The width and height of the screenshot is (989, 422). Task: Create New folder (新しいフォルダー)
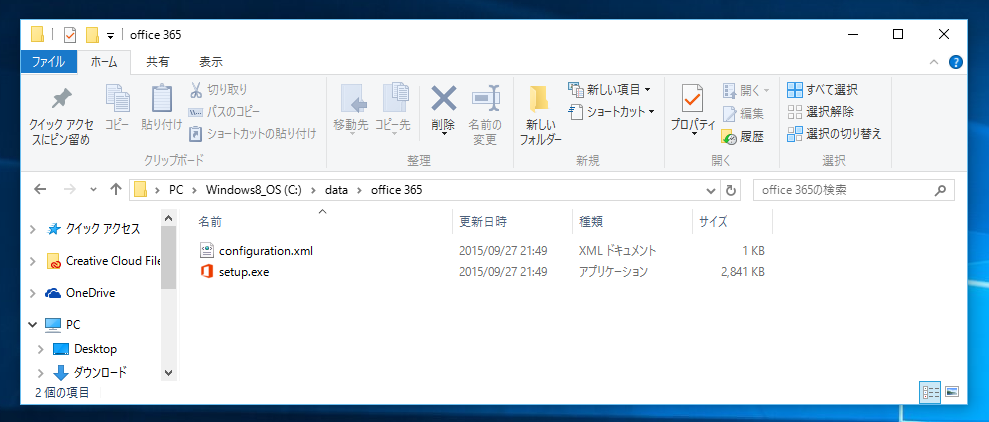tap(541, 115)
